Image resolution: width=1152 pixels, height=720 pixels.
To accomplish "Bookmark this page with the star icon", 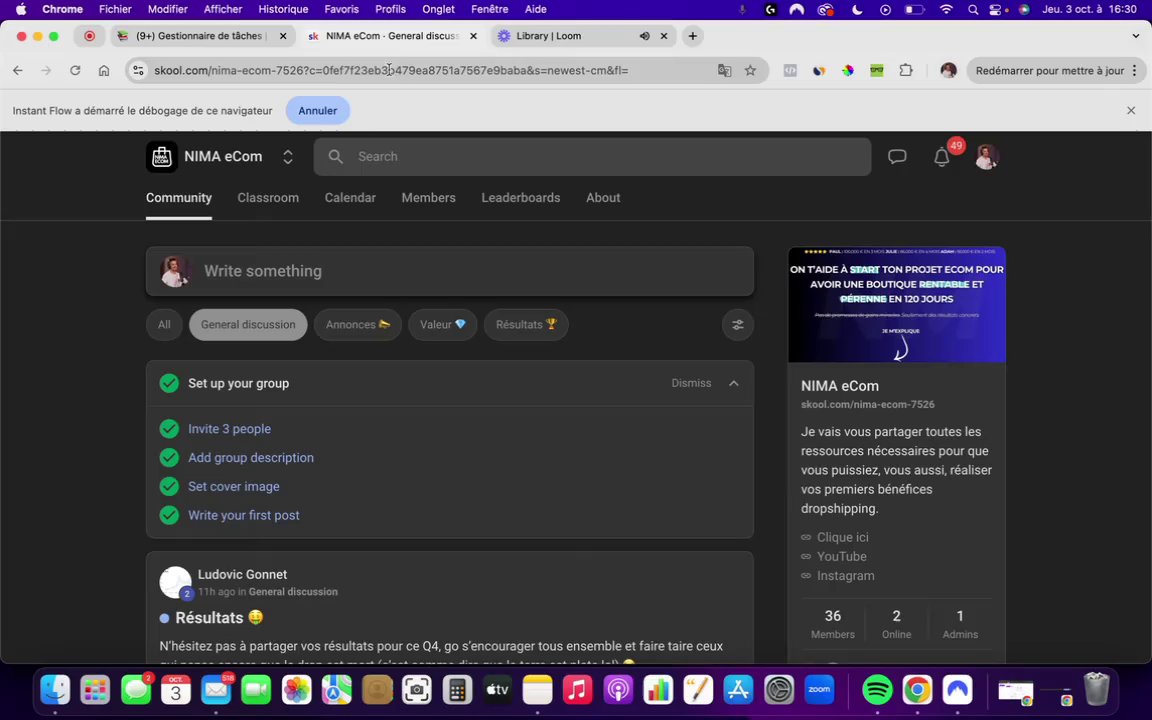I will click(x=750, y=71).
